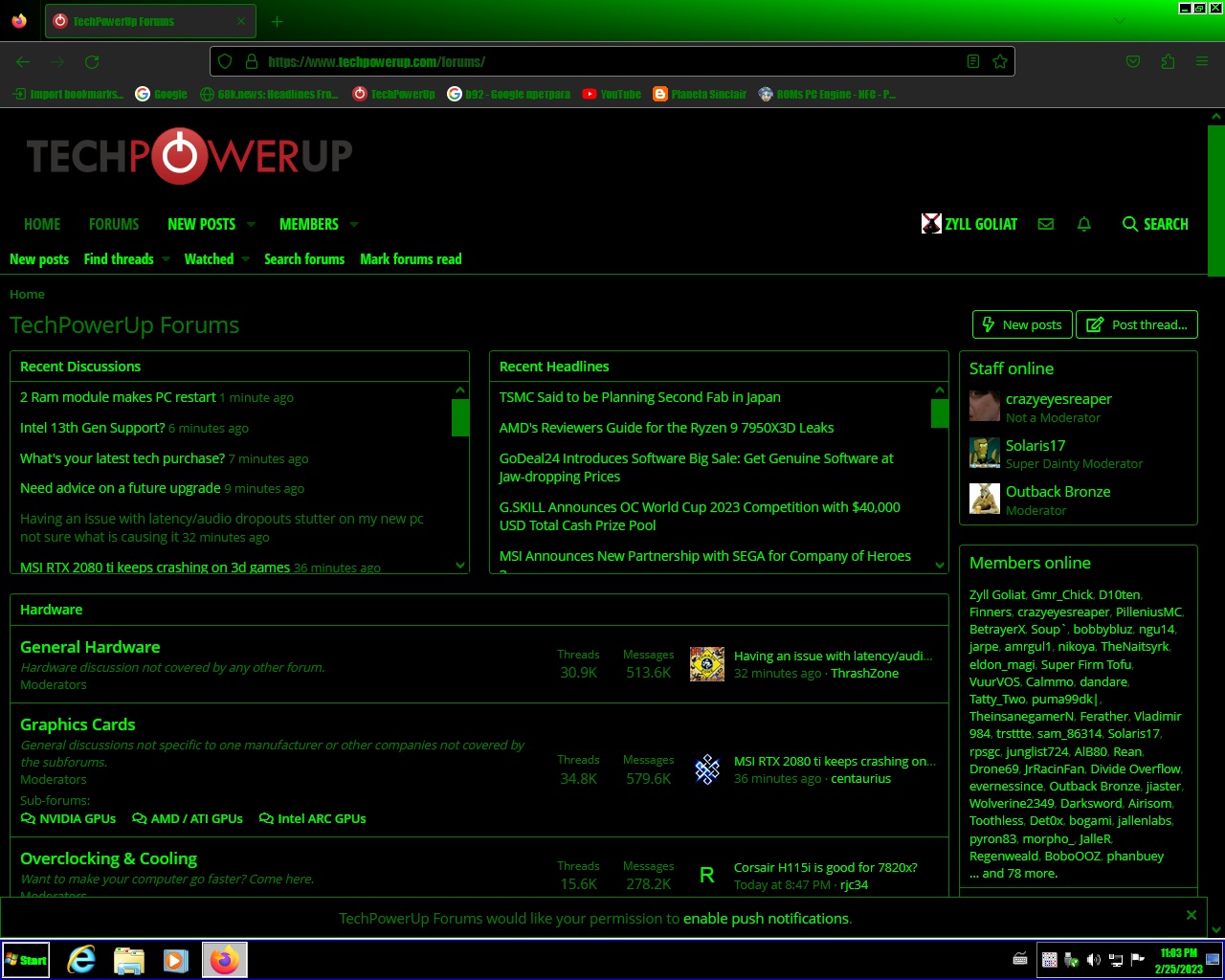
Task: Click 'enable push notifications' link
Action: (x=766, y=919)
